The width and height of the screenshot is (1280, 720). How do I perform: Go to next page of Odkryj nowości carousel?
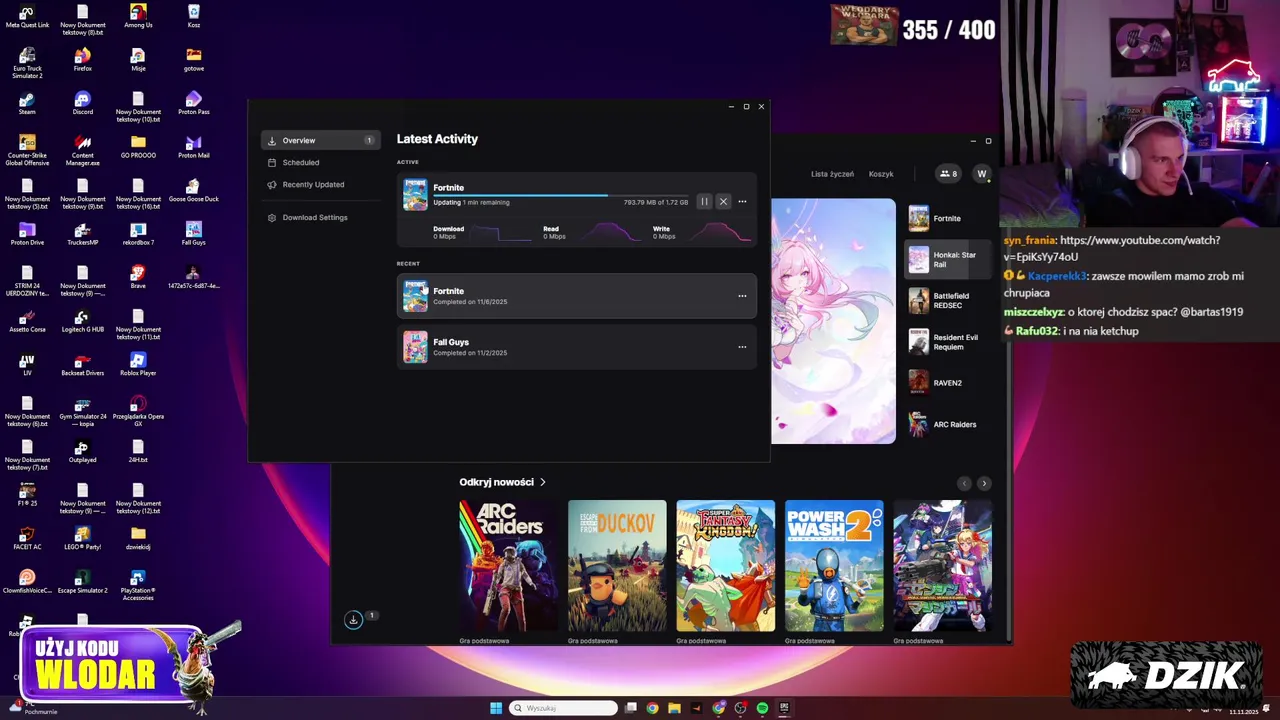[984, 483]
